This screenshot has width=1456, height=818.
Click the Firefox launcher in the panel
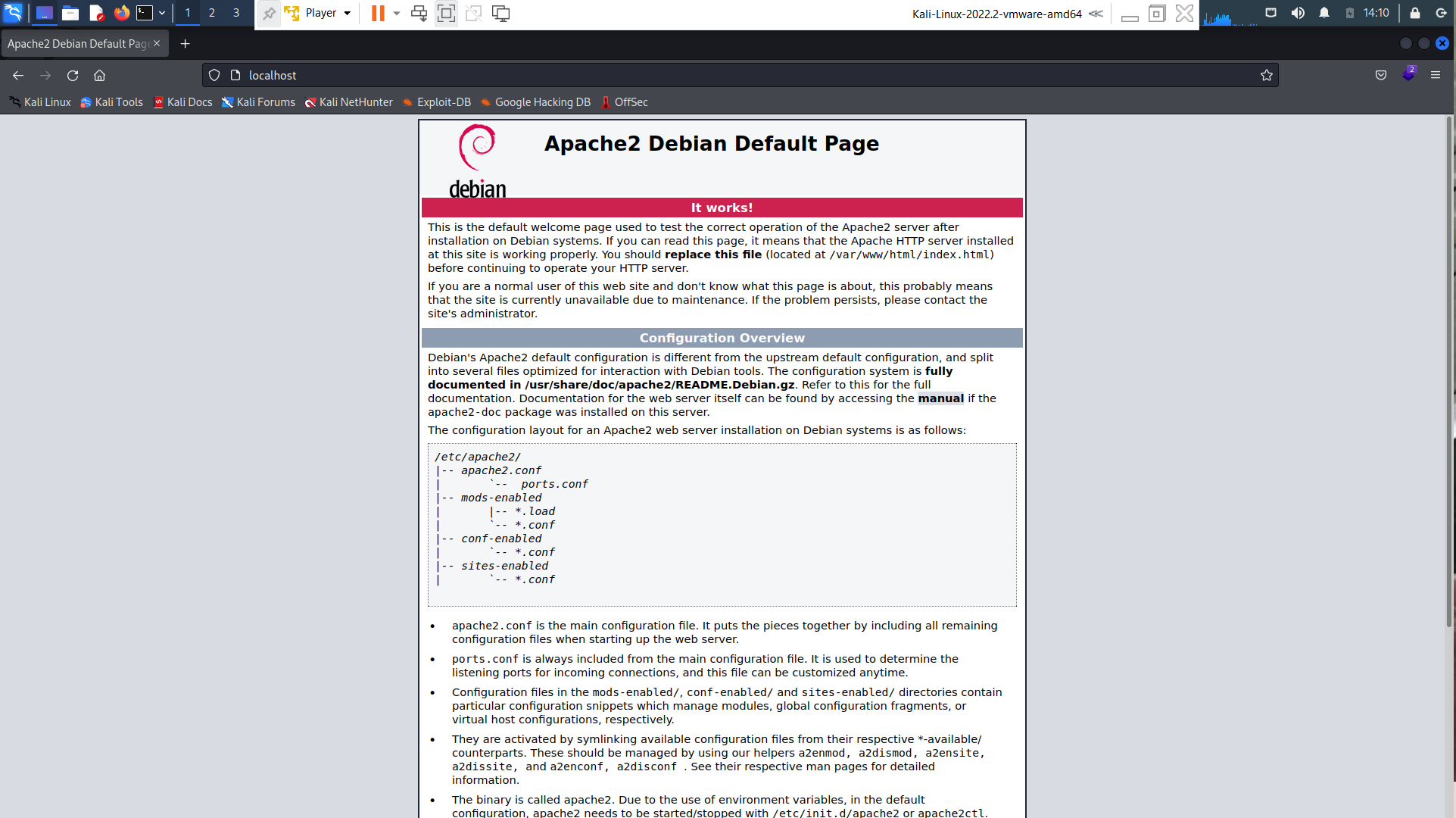click(121, 13)
